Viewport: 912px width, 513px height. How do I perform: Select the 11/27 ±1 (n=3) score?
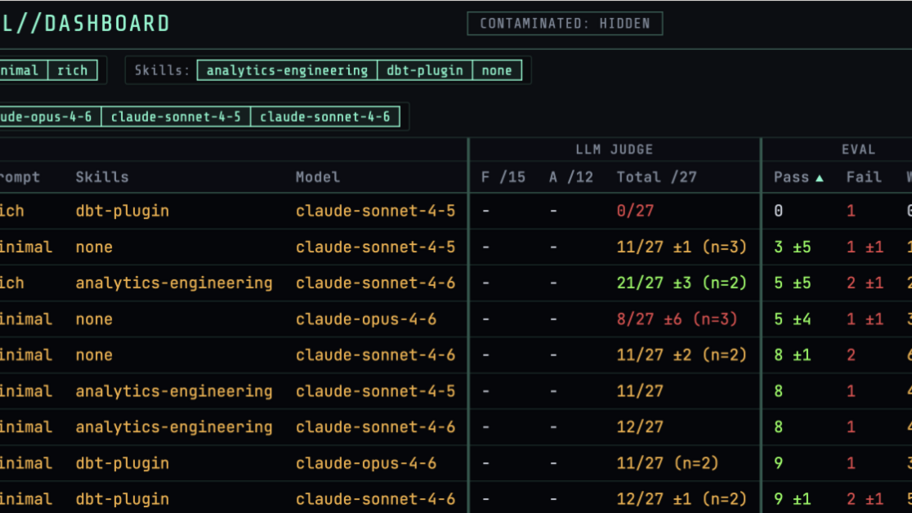coord(682,247)
